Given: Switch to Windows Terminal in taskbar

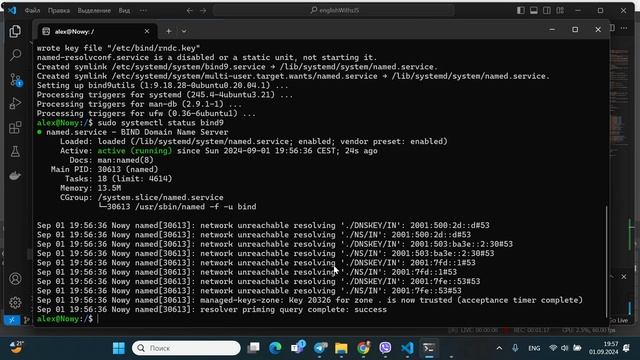Looking at the screenshot, I should point(429,348).
